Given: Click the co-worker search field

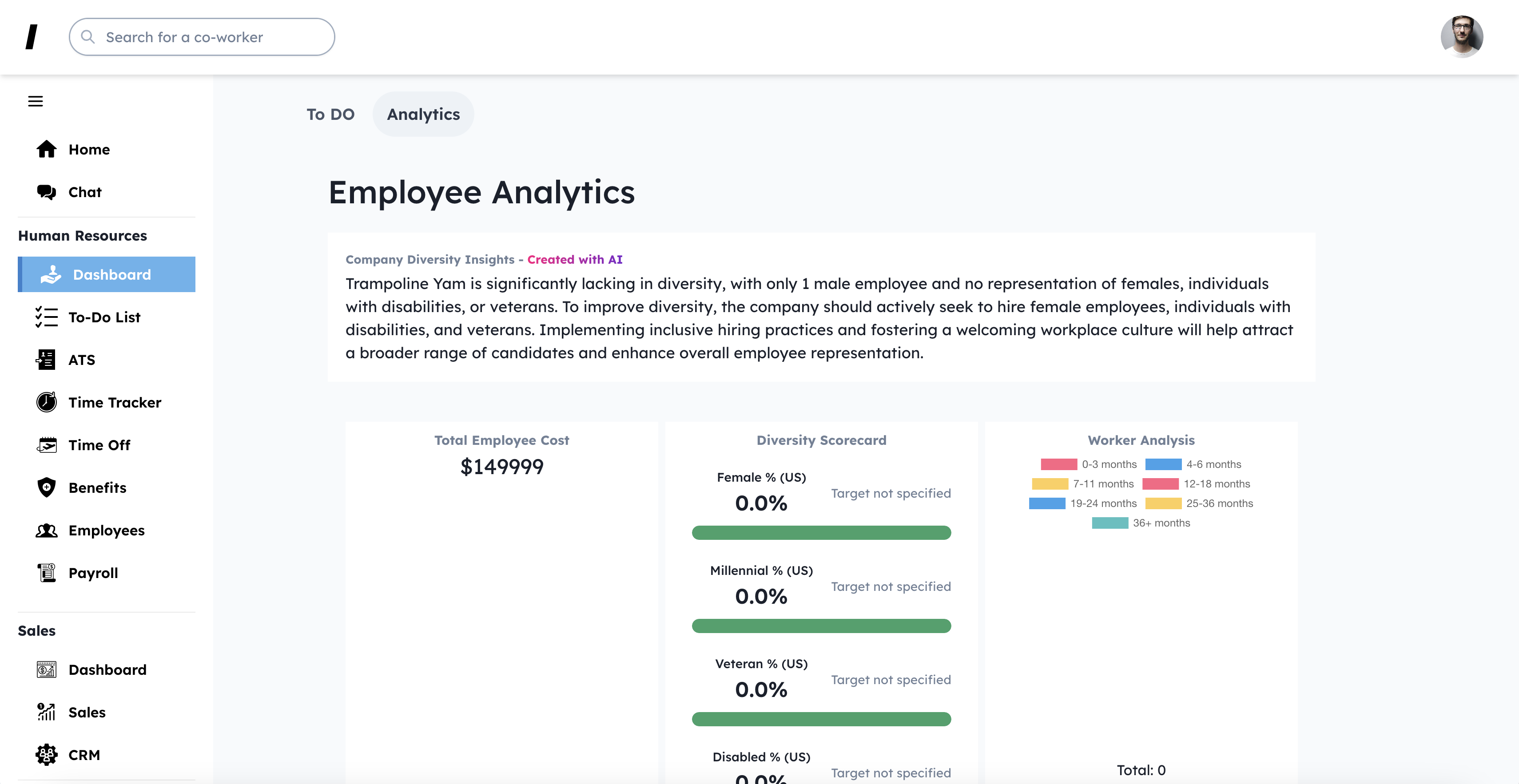Looking at the screenshot, I should 202,37.
